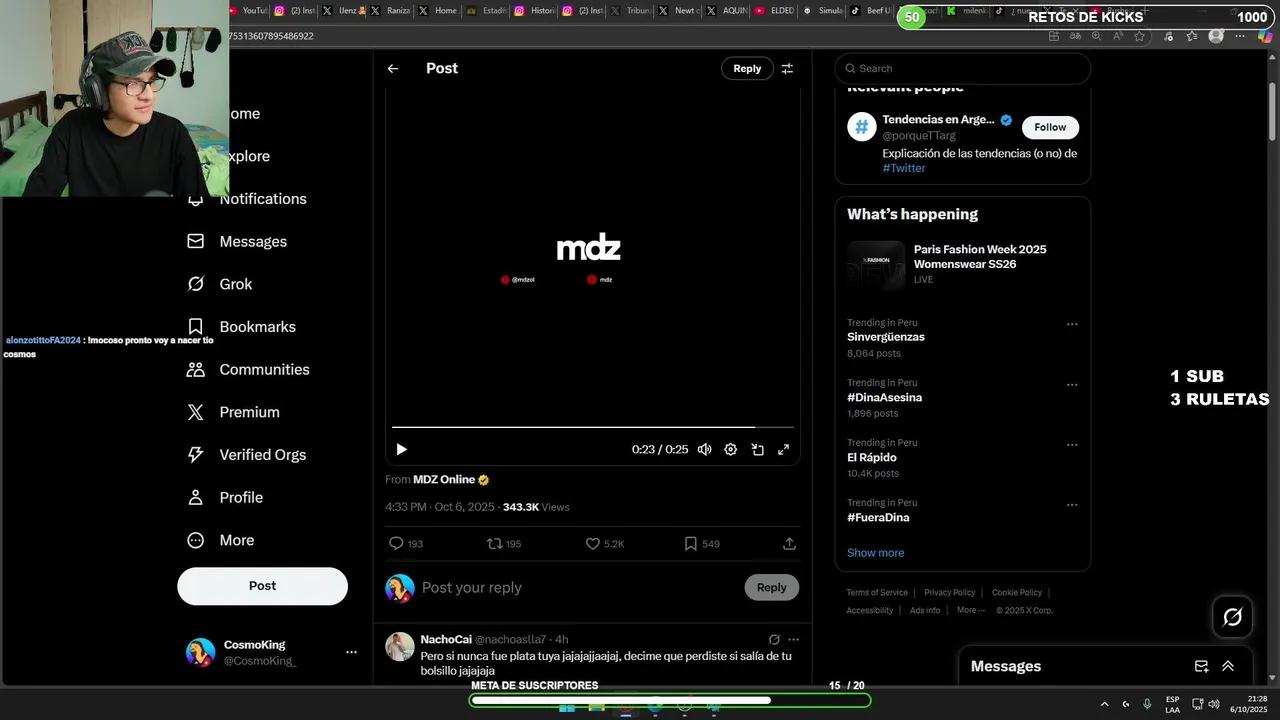
Task: Open the video settings gear
Action: point(731,450)
